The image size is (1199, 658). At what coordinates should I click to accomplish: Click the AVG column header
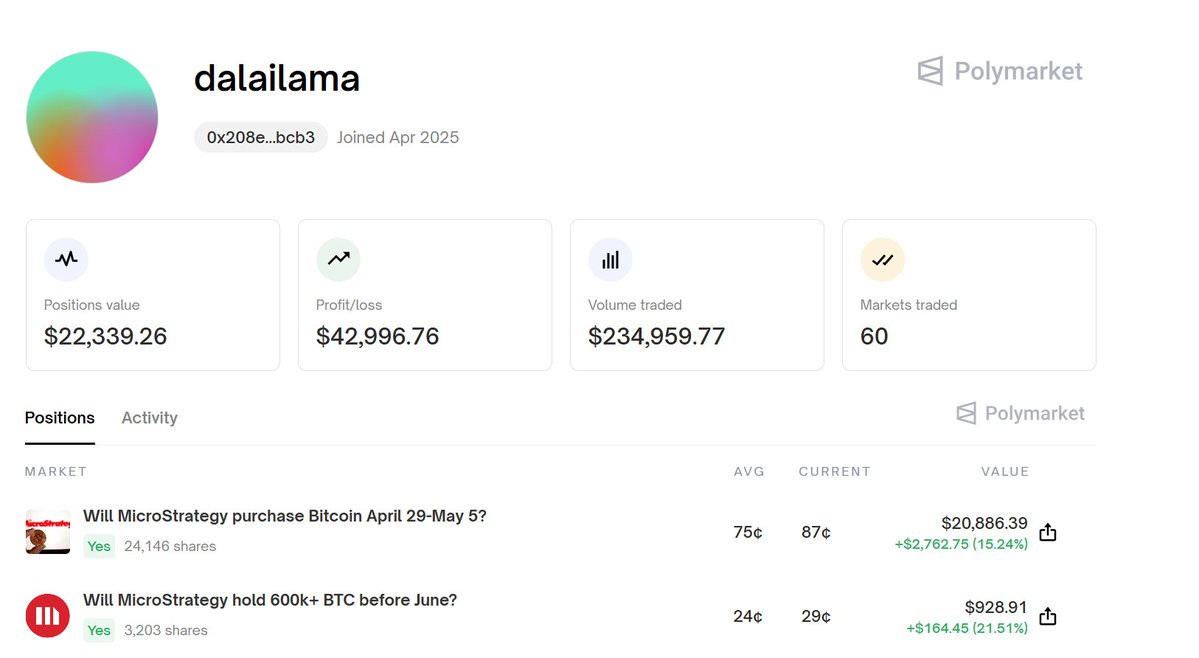click(748, 471)
